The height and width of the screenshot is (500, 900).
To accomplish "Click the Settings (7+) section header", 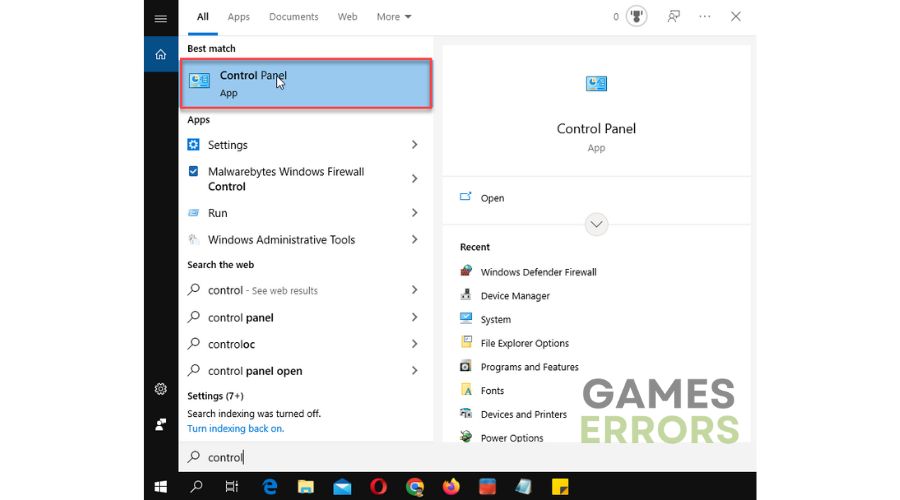I will pos(215,396).
